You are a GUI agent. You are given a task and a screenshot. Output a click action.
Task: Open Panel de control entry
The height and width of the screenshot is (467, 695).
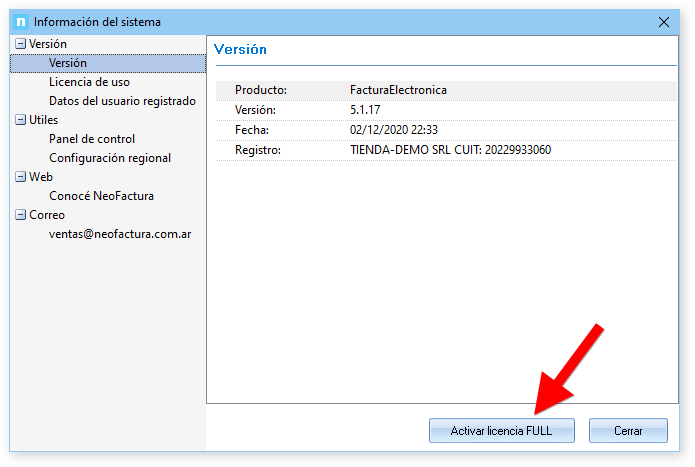[x=92, y=139]
